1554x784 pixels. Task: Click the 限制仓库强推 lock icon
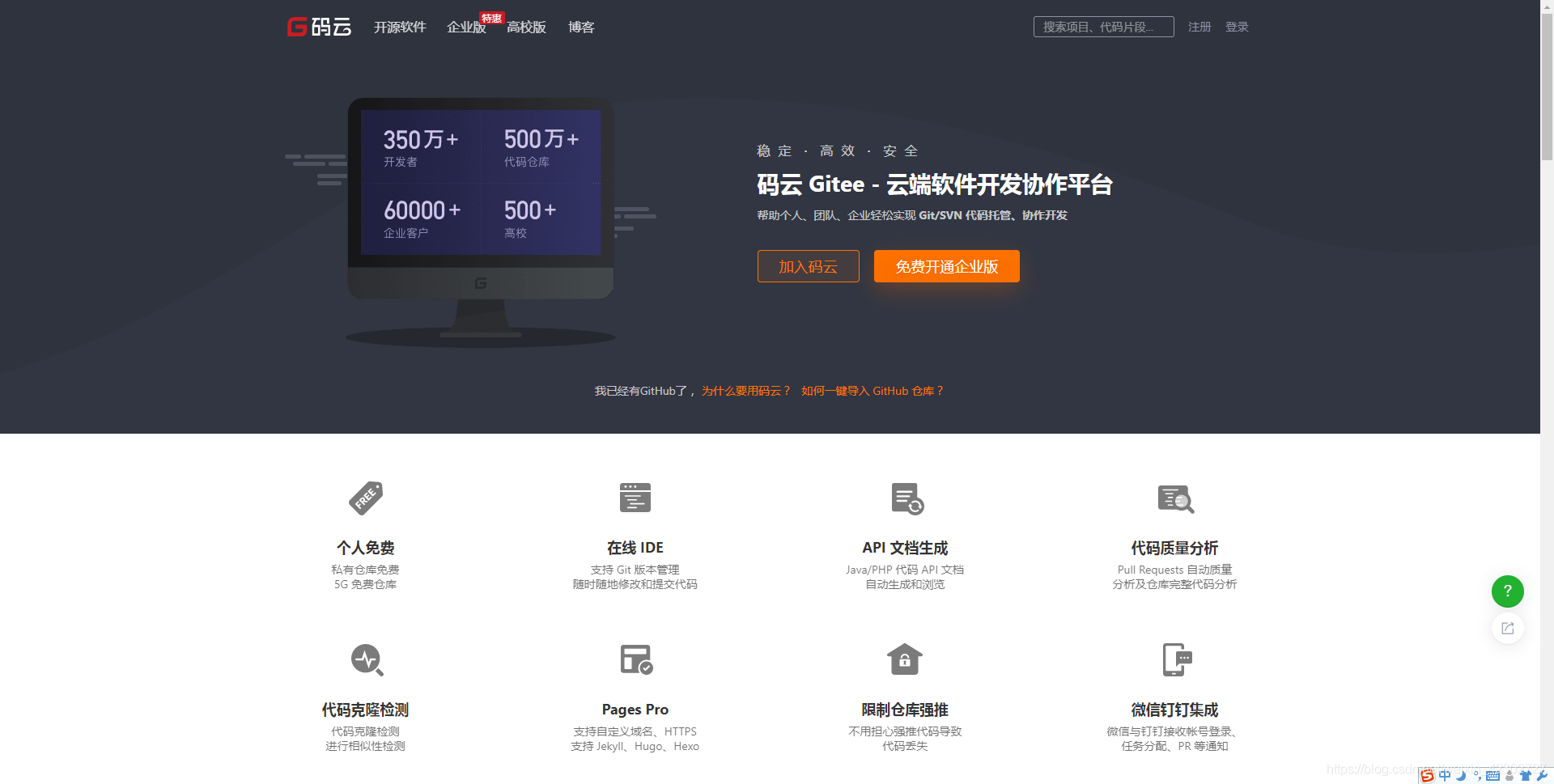(x=905, y=659)
